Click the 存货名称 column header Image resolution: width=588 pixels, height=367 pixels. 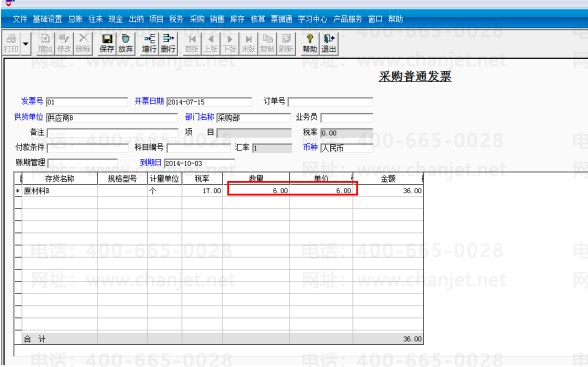[60, 179]
